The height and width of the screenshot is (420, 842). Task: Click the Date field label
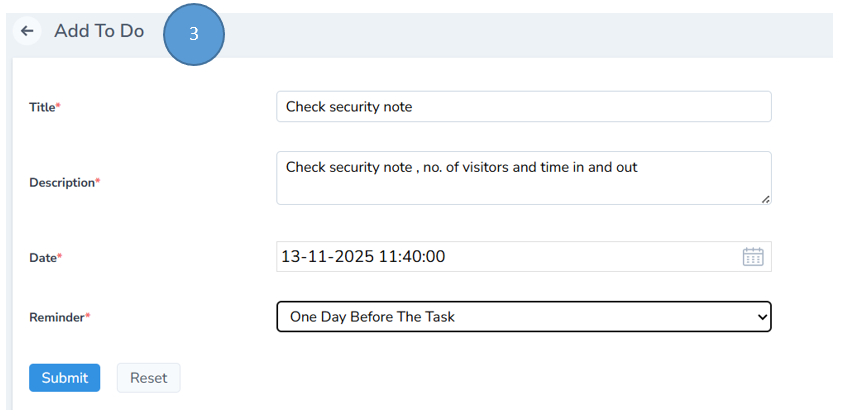point(42,258)
